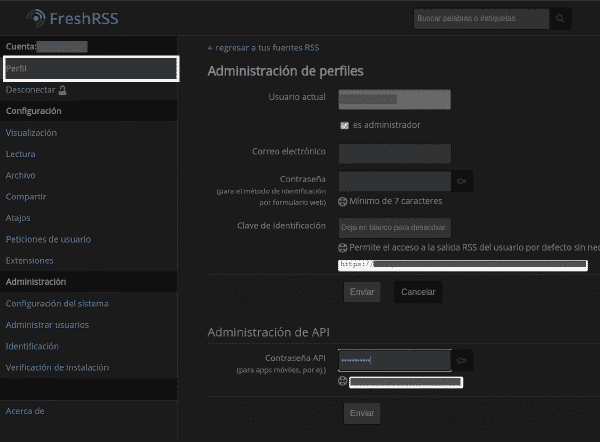Click the Administración de API heading
This screenshot has height=442, width=600.
click(268, 332)
